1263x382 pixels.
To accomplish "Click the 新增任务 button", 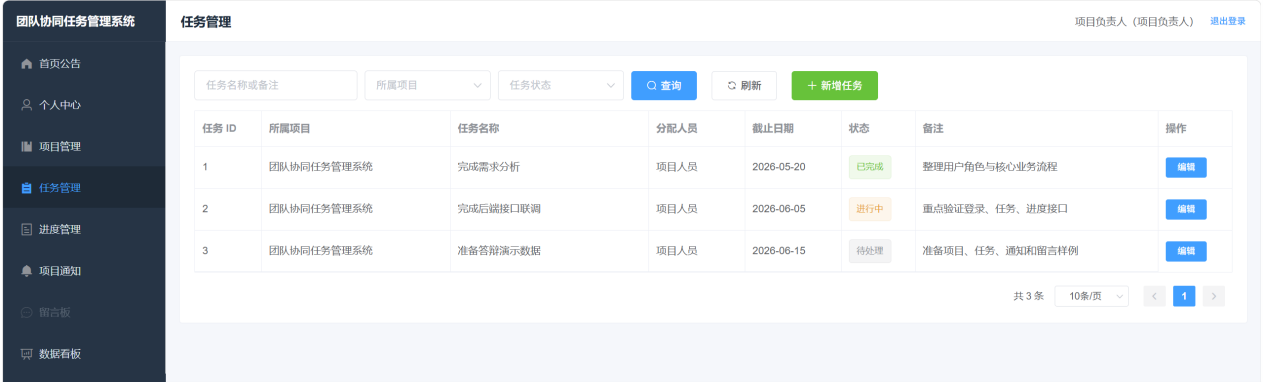I will pyautogui.click(x=835, y=86).
